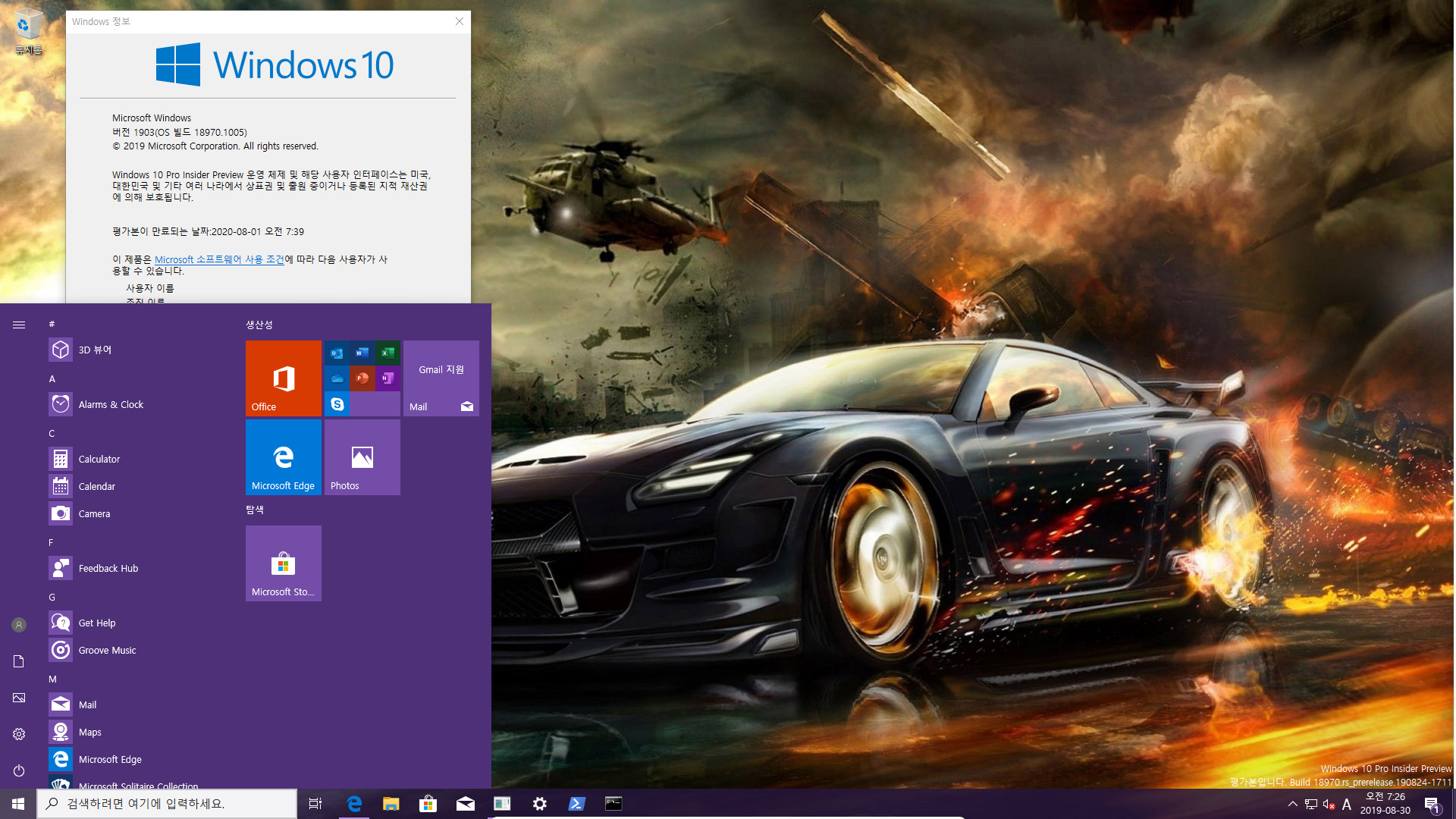This screenshot has width=1456, height=819.
Task: Click the muted volume tray icon
Action: click(1329, 804)
